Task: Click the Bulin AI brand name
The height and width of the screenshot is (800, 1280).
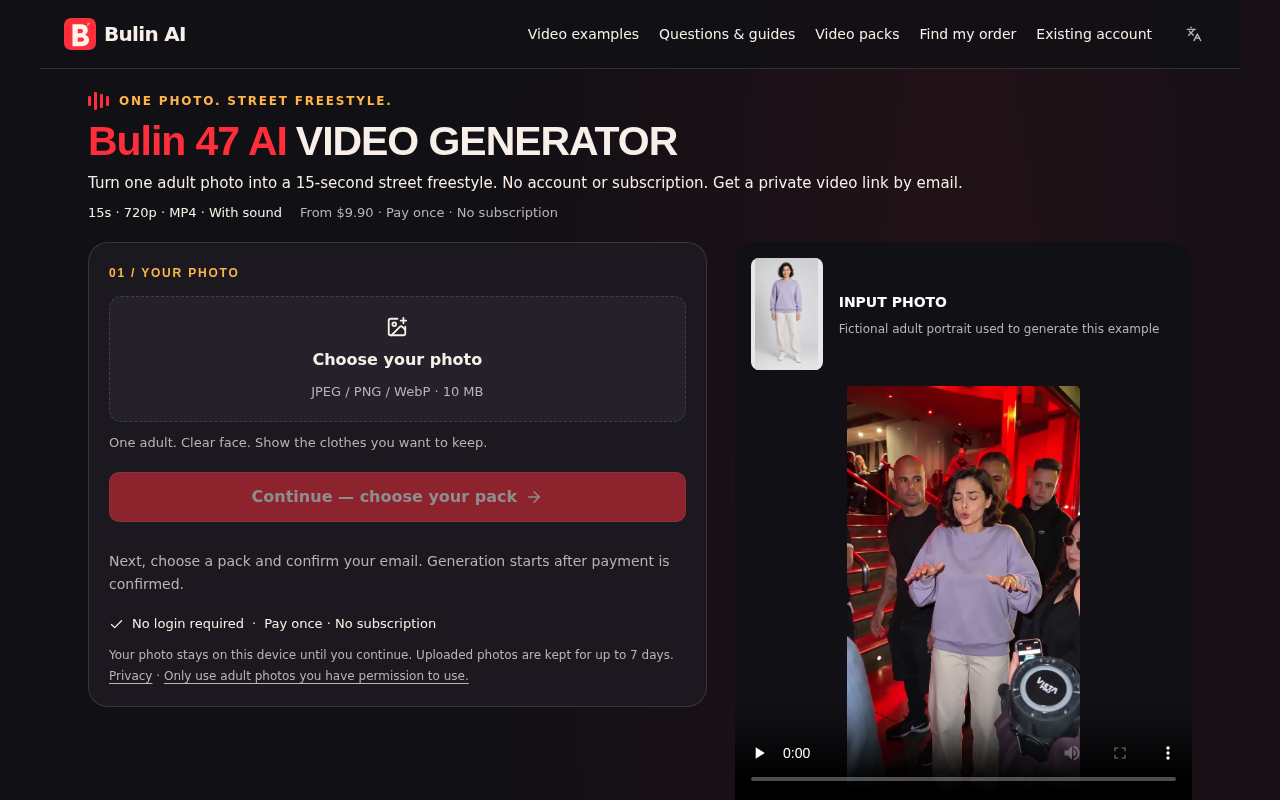Action: 145,34
